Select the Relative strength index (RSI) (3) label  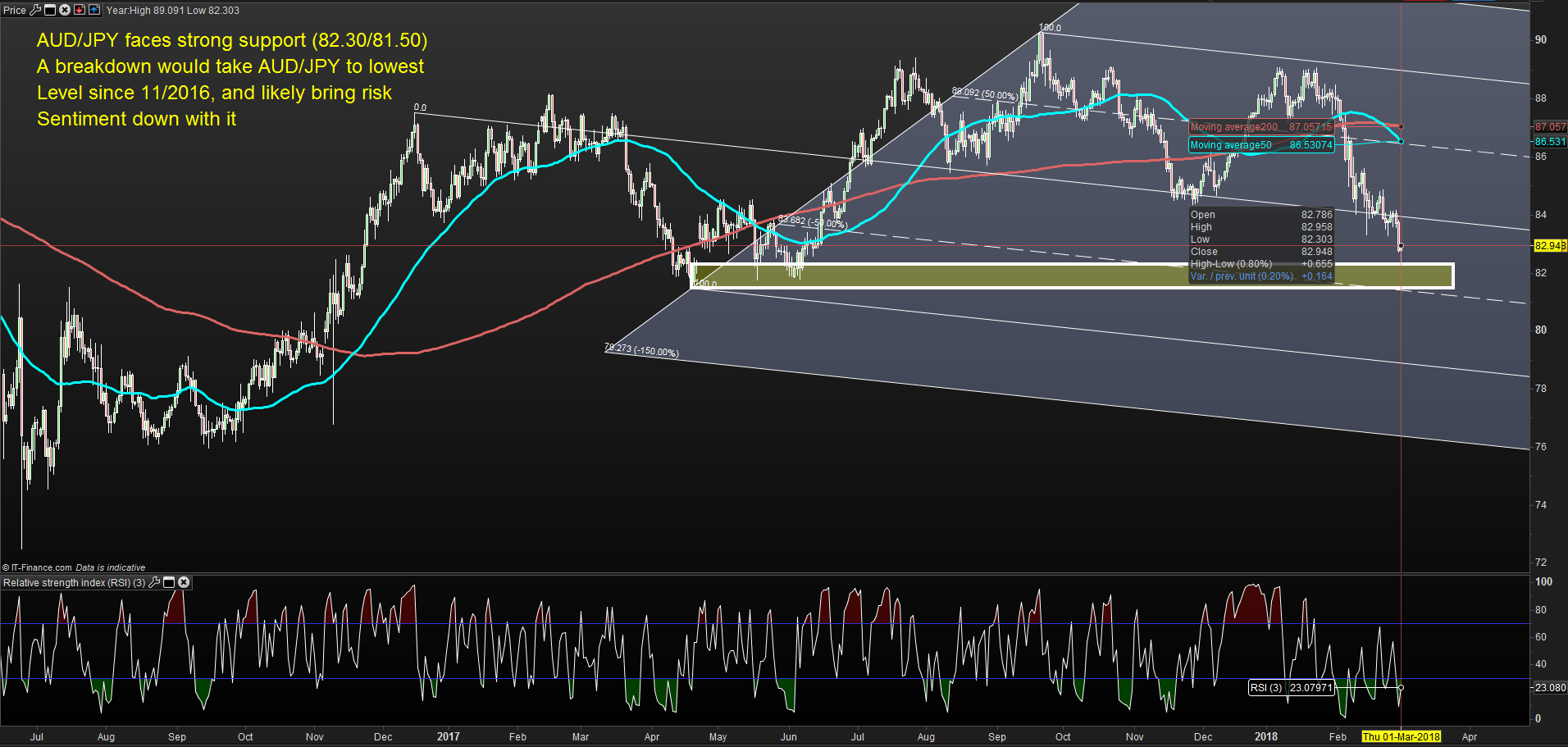point(75,583)
